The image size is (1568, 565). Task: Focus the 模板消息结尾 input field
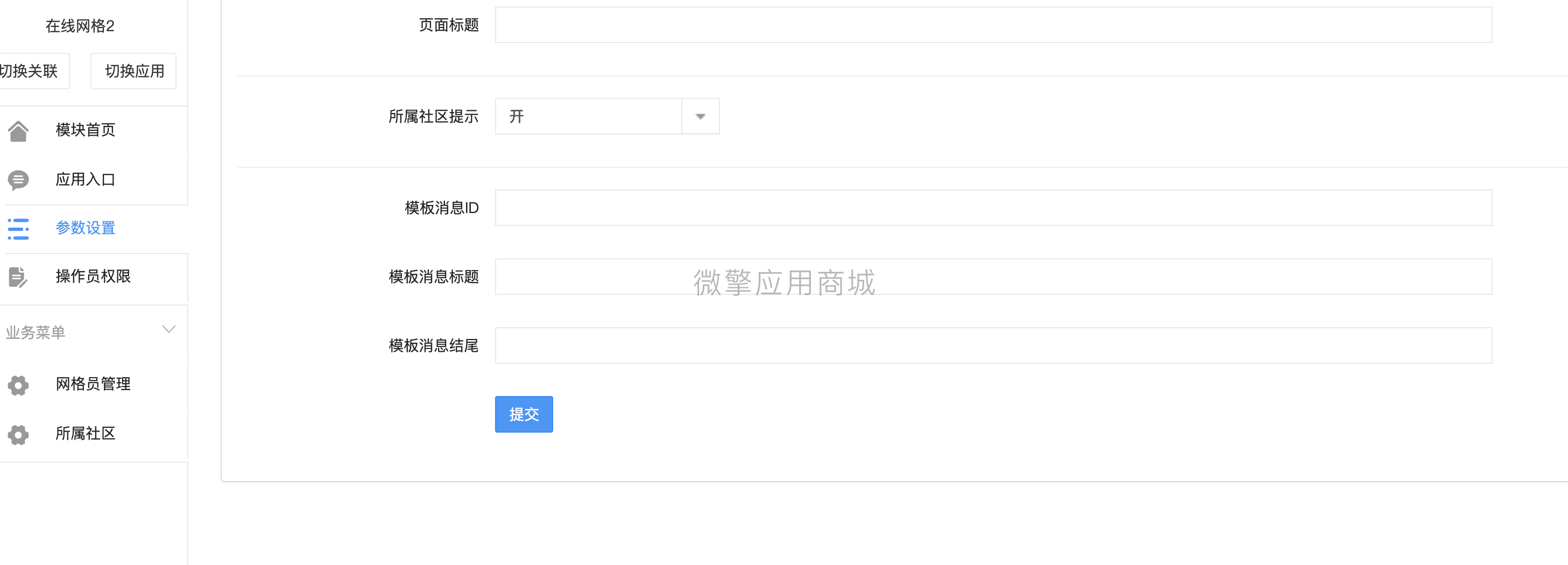pyautogui.click(x=993, y=345)
